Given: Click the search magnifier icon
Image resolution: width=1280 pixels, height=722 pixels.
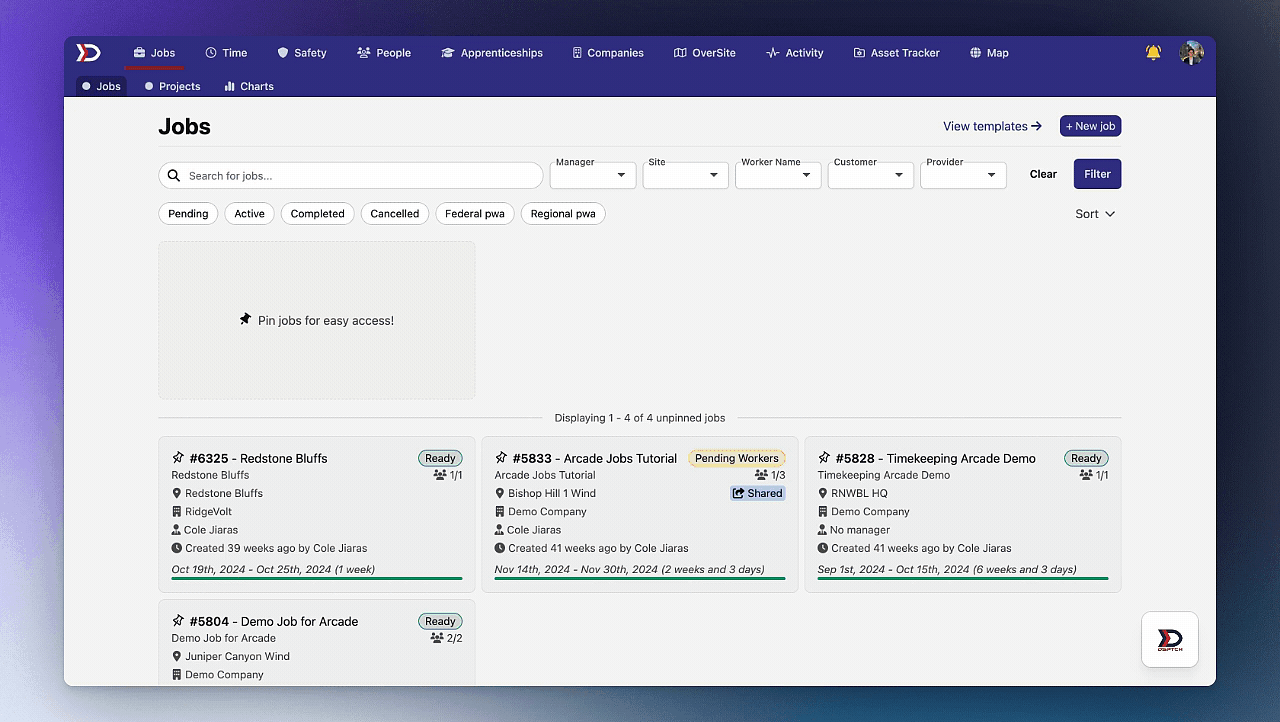Looking at the screenshot, I should click(174, 176).
